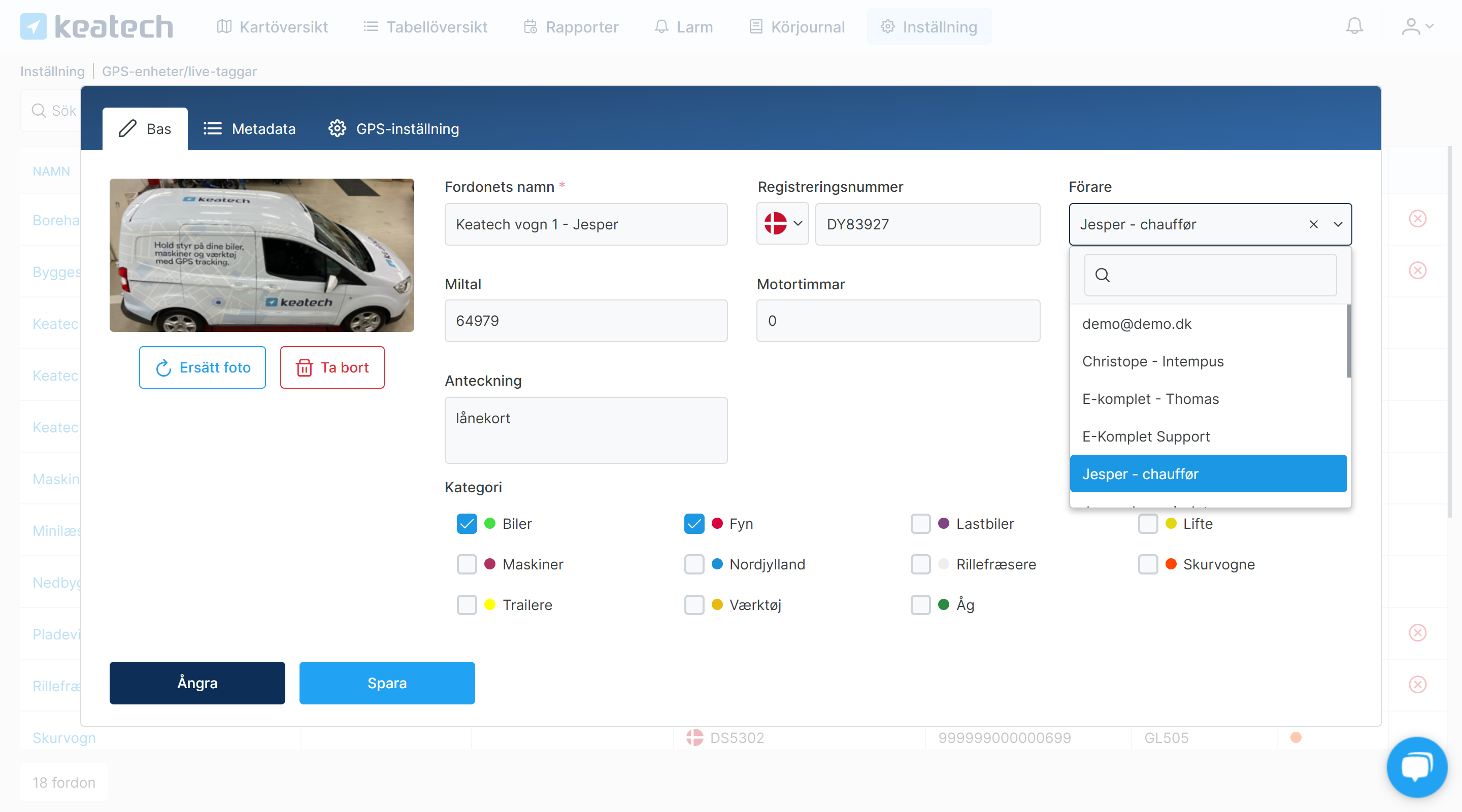Viewport: 1462px width, 812px height.
Task: Click the Keatech logo
Action: (x=96, y=27)
